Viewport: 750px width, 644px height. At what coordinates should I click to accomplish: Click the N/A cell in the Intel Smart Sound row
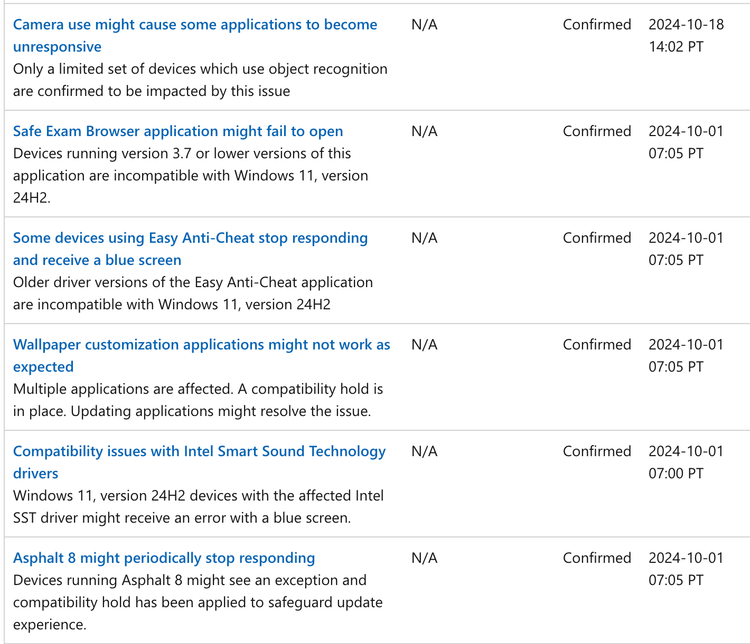click(x=424, y=451)
